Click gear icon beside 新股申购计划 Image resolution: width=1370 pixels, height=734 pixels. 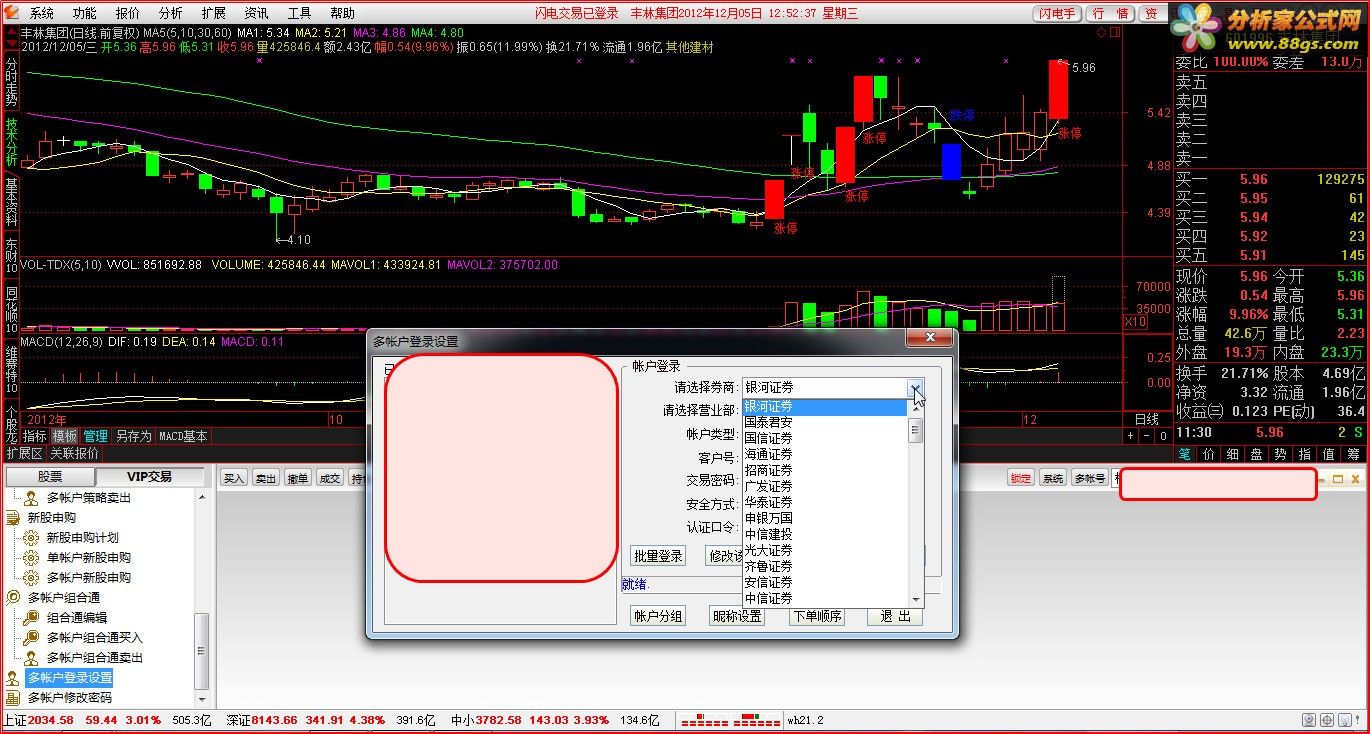31,538
